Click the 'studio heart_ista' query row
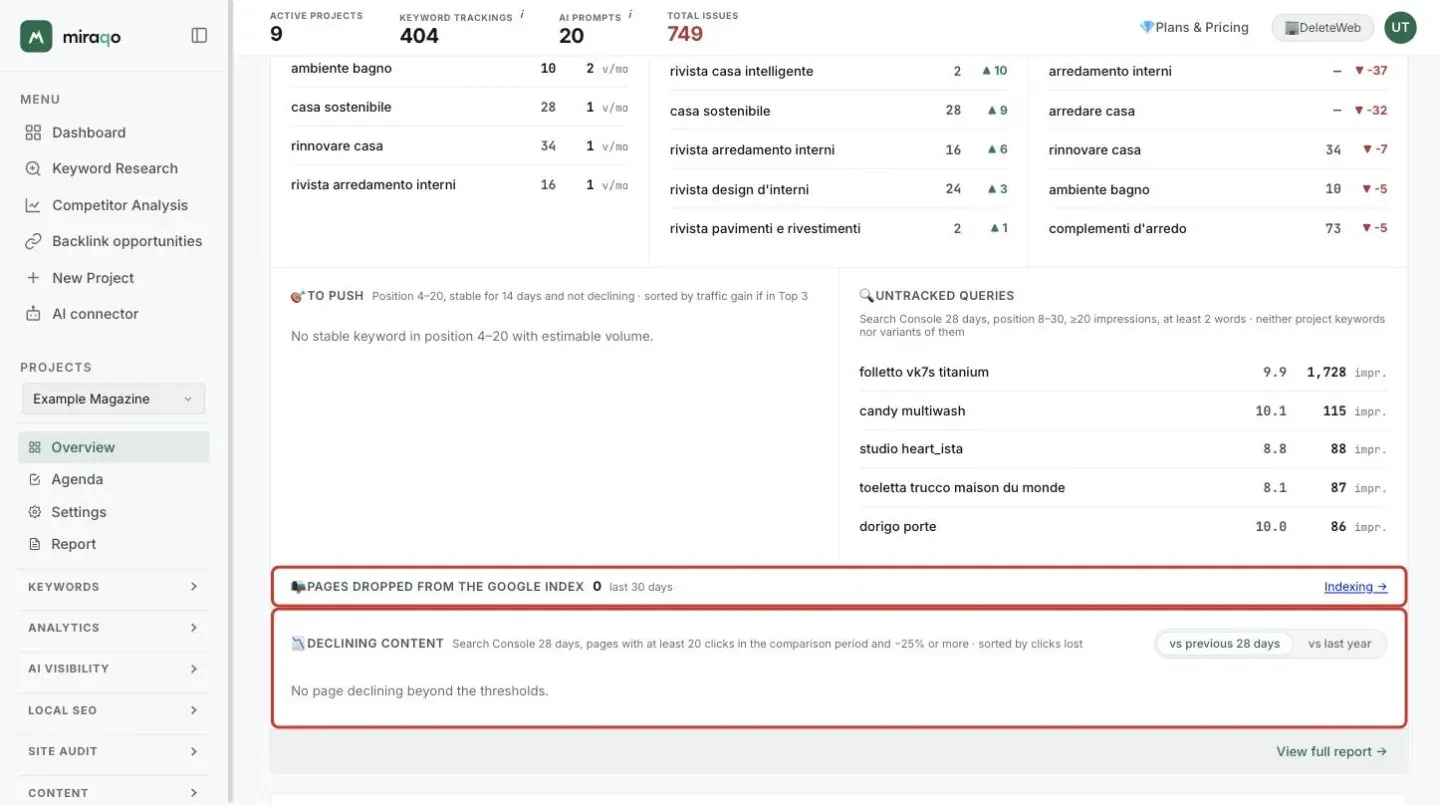Image resolution: width=1440 pixels, height=805 pixels. (1123, 449)
